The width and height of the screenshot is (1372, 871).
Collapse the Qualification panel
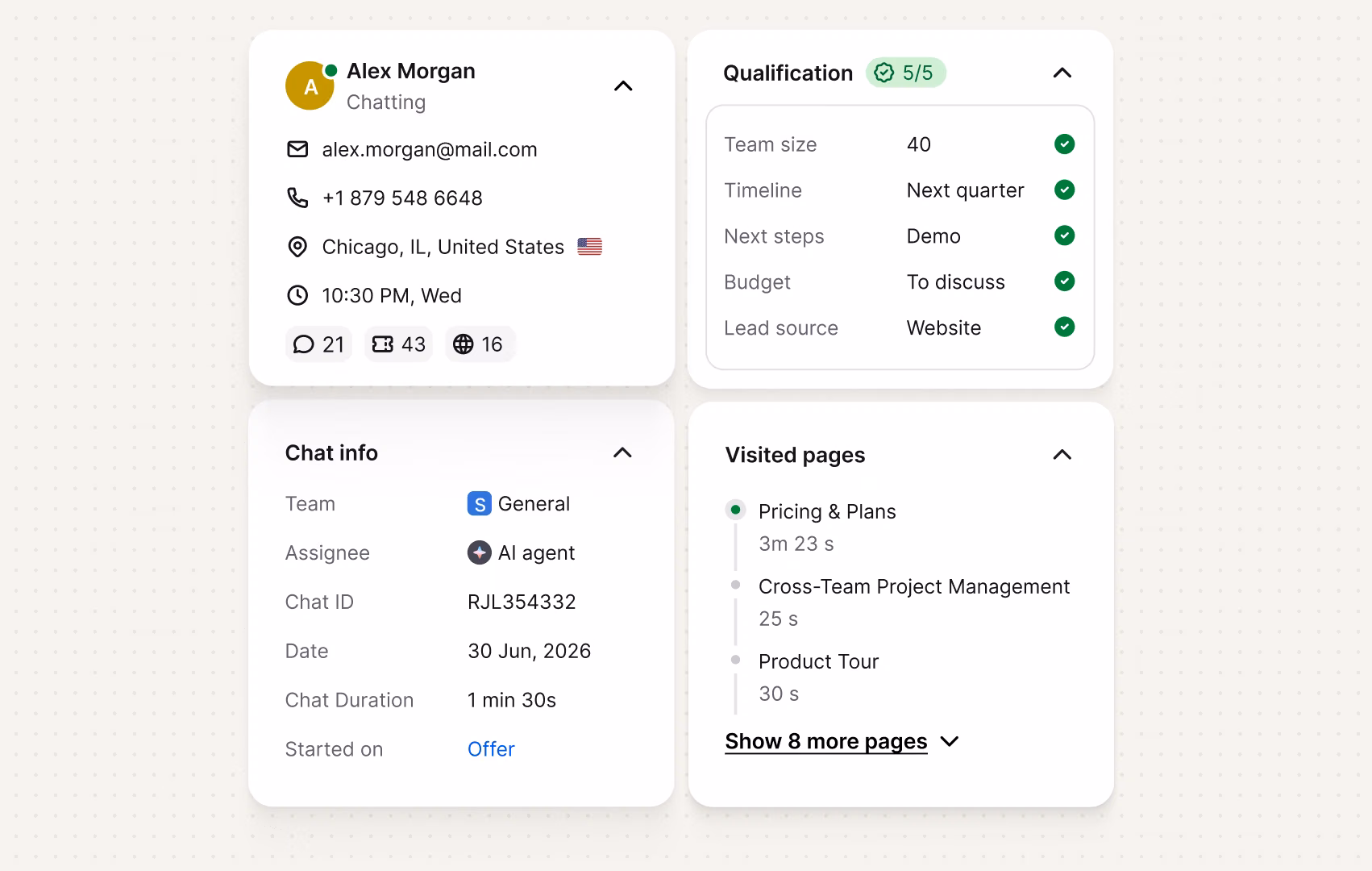click(x=1062, y=73)
